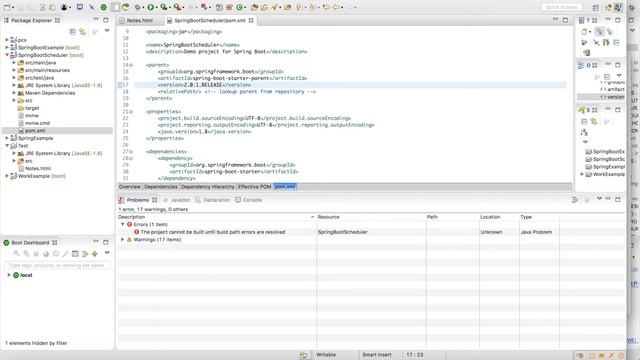Click the Quick Access search field
This screenshot has width=640, height=360.
(562, 7)
